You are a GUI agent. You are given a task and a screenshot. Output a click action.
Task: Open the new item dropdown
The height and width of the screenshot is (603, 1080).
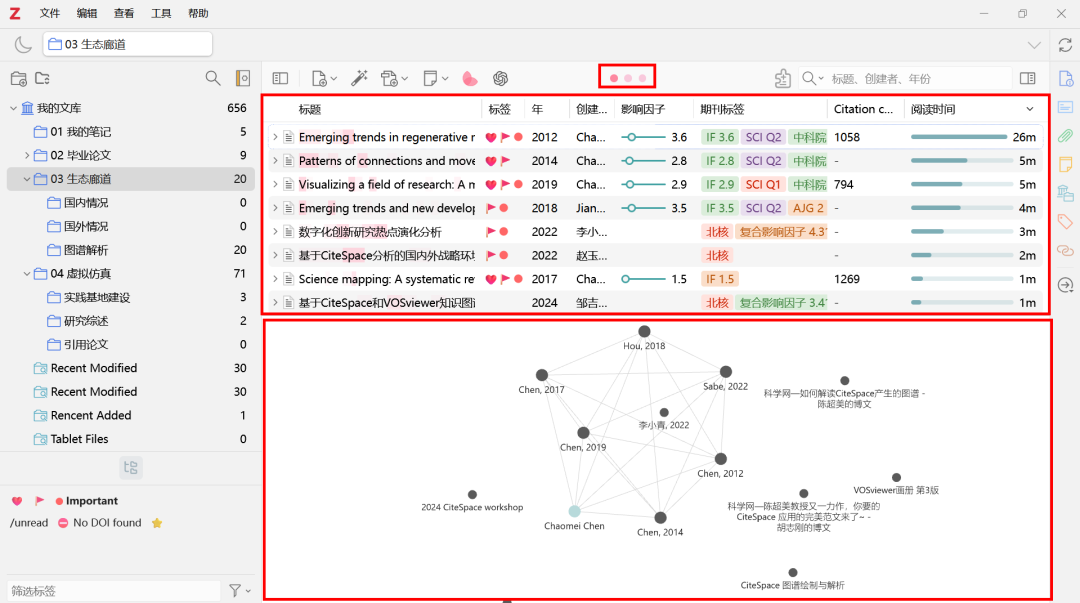click(x=324, y=78)
